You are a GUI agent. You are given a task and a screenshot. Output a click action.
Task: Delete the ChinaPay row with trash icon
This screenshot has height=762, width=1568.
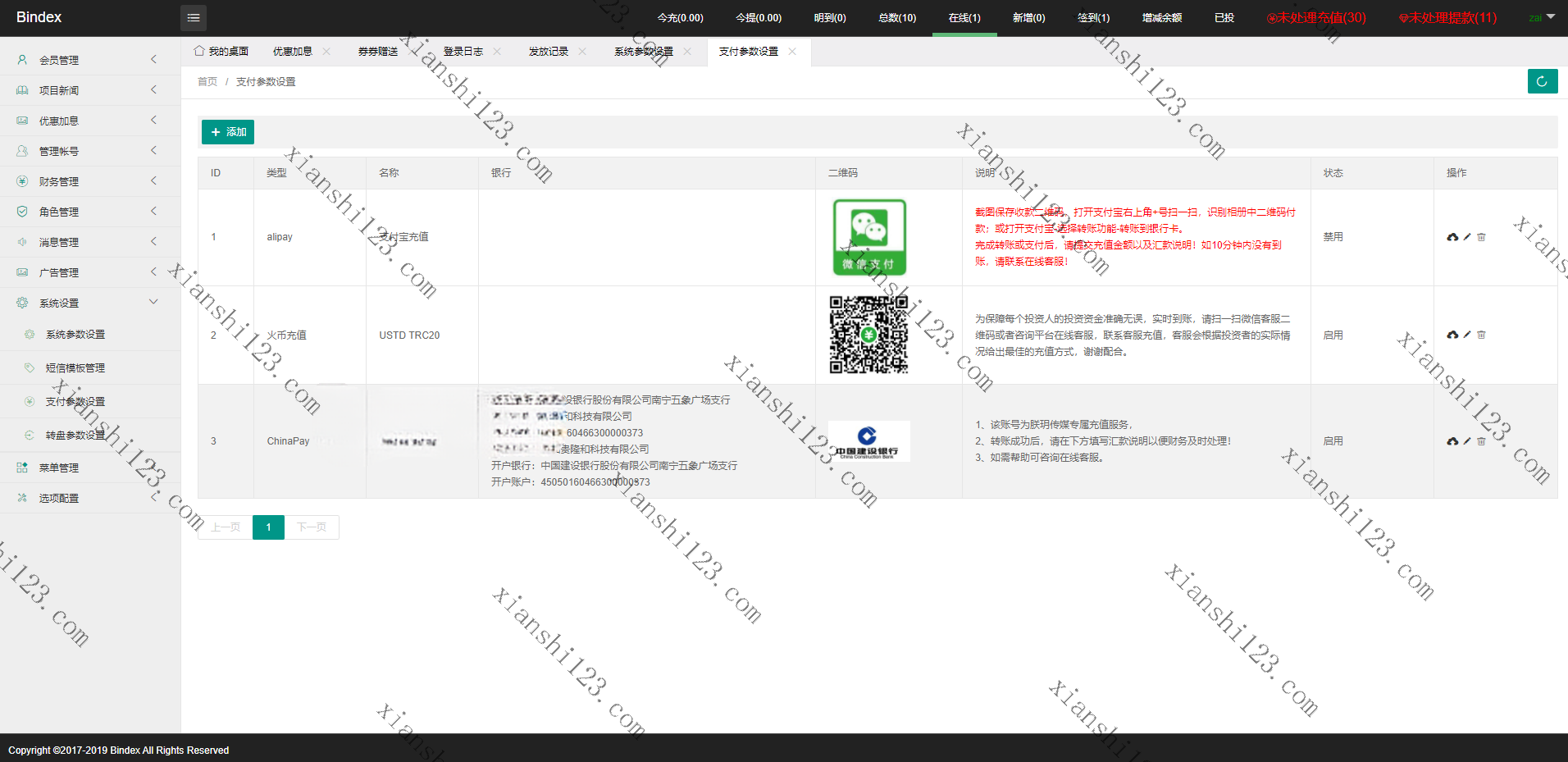(1481, 441)
